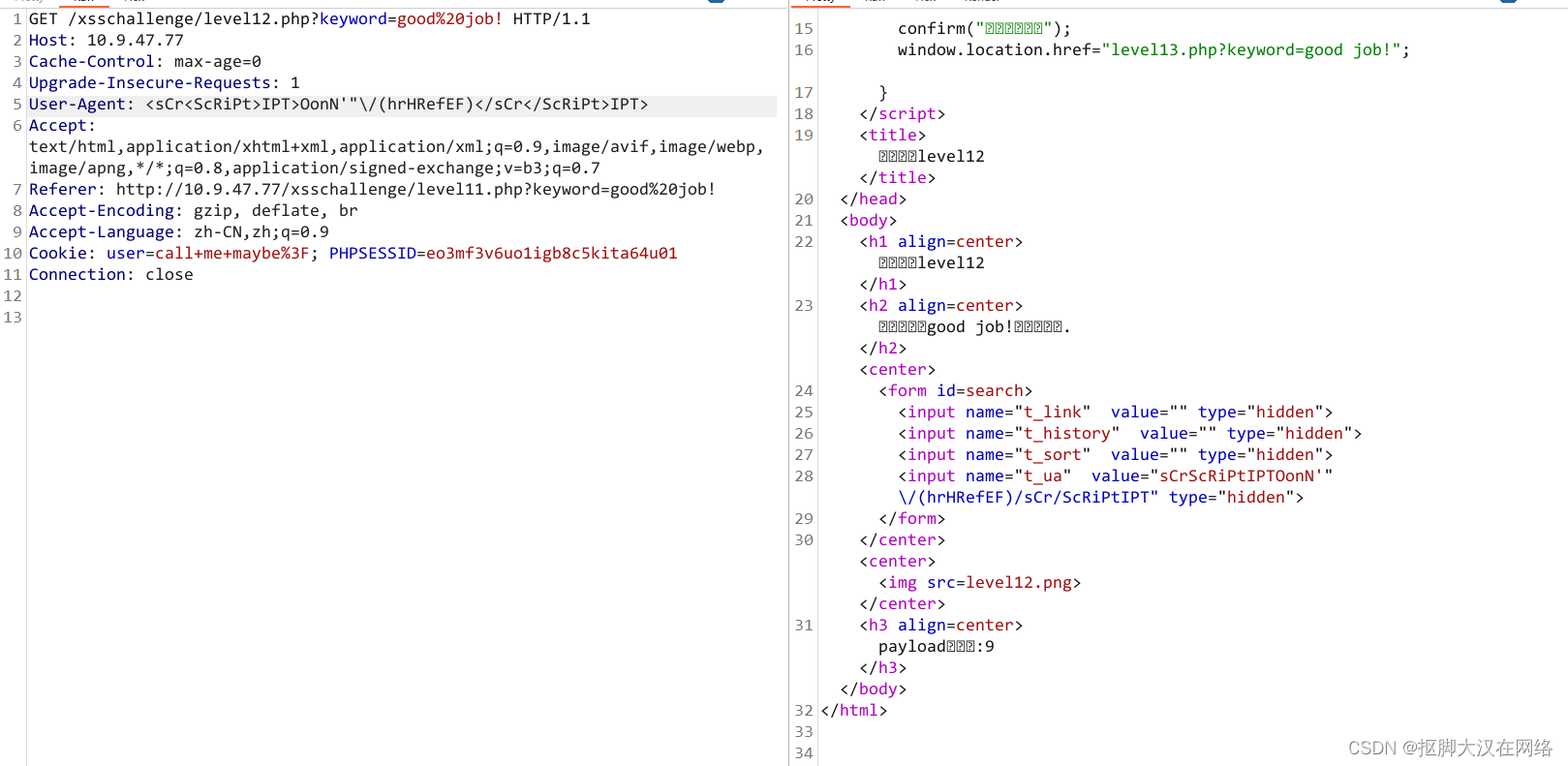Click the GET /xsschallenge/level12.php request line
Image resolution: width=1568 pixels, height=766 pixels.
pyautogui.click(x=309, y=19)
